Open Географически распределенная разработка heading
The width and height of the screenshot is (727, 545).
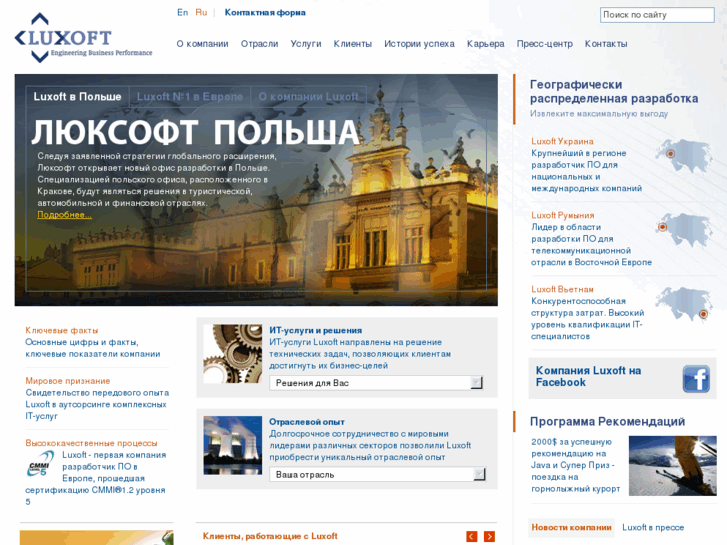pos(614,91)
